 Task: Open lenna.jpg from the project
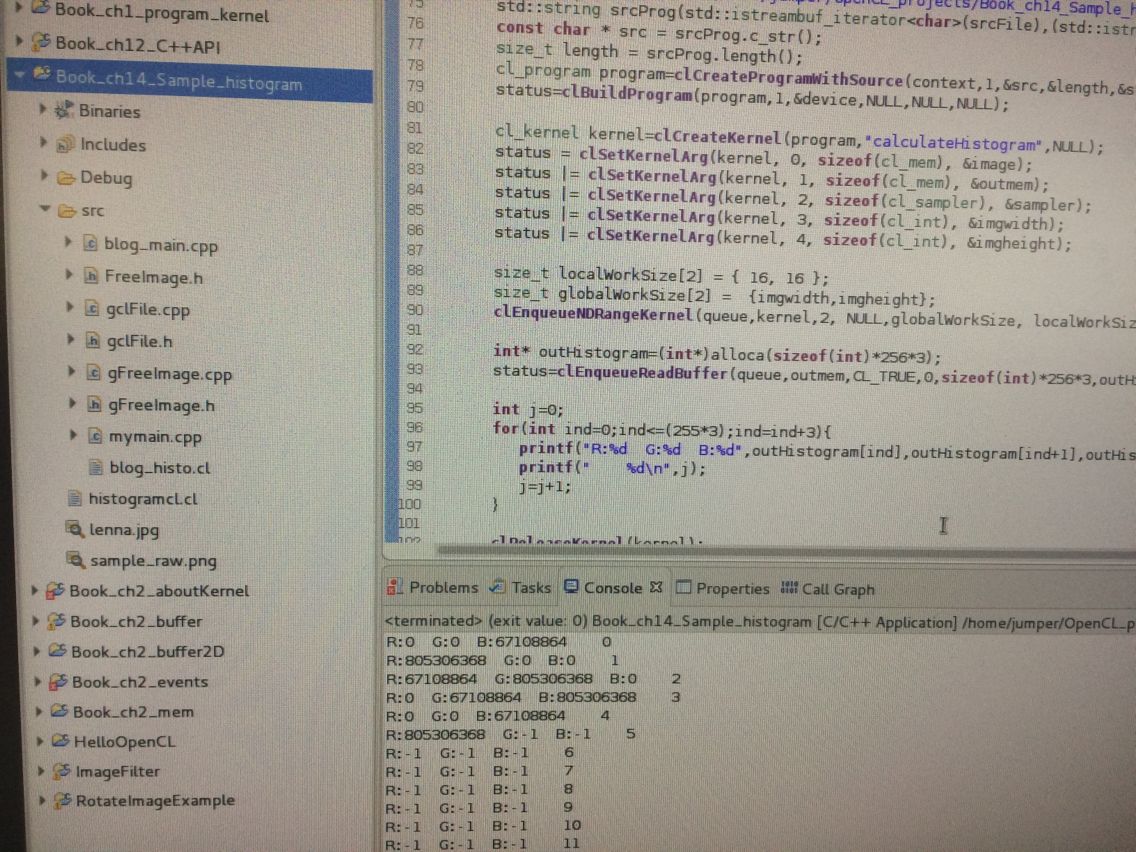coord(123,530)
